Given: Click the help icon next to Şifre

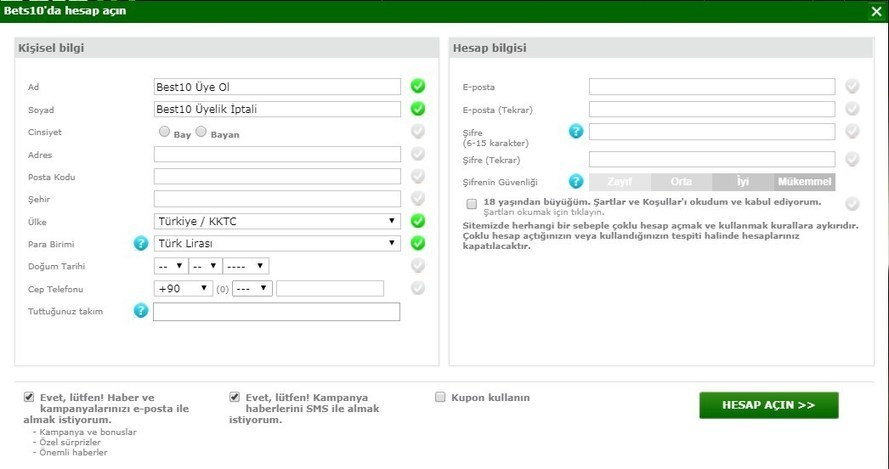Looking at the screenshot, I should click(x=576, y=131).
